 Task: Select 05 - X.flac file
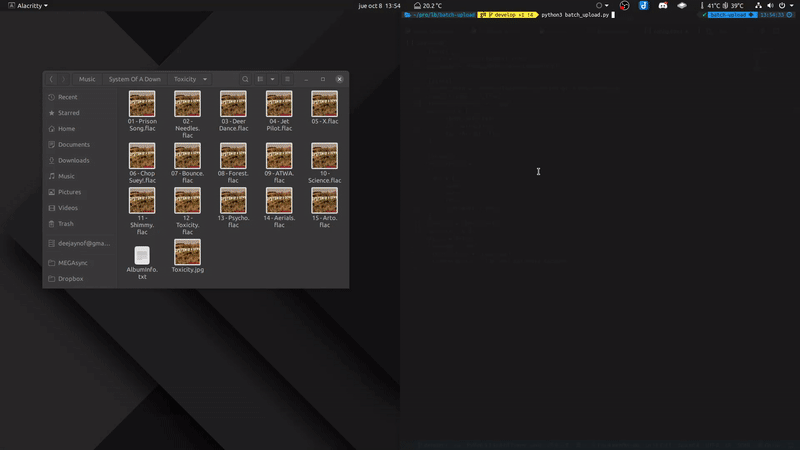[324, 107]
